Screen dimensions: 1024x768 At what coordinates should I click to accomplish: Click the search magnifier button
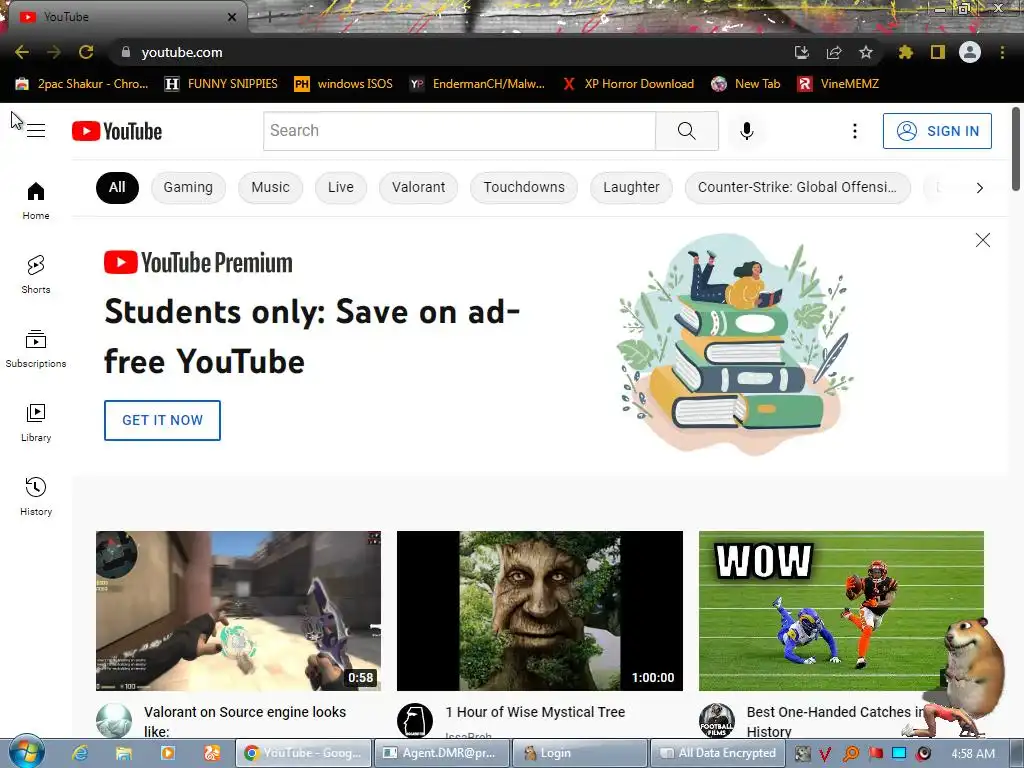click(x=686, y=131)
